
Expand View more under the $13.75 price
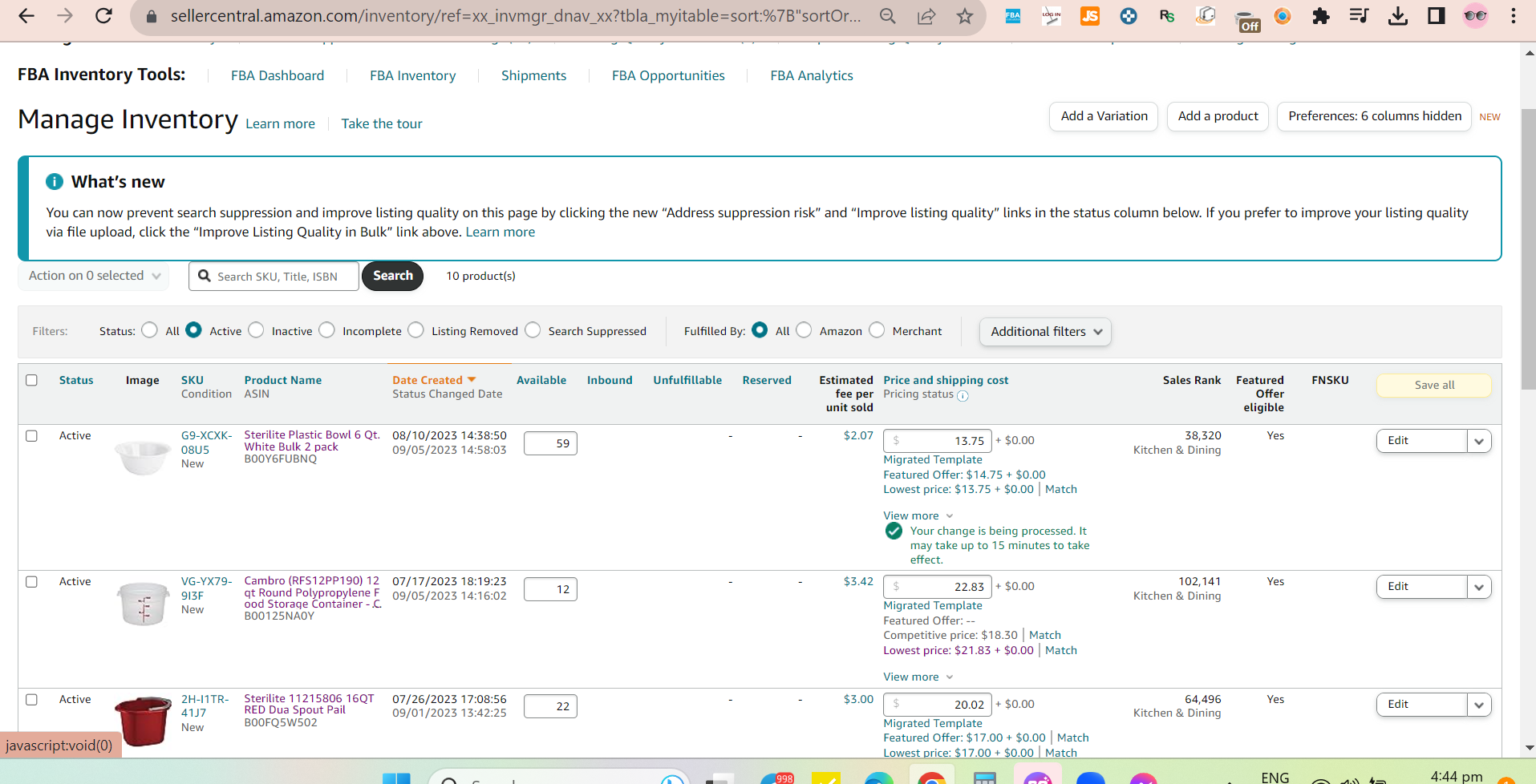[918, 516]
